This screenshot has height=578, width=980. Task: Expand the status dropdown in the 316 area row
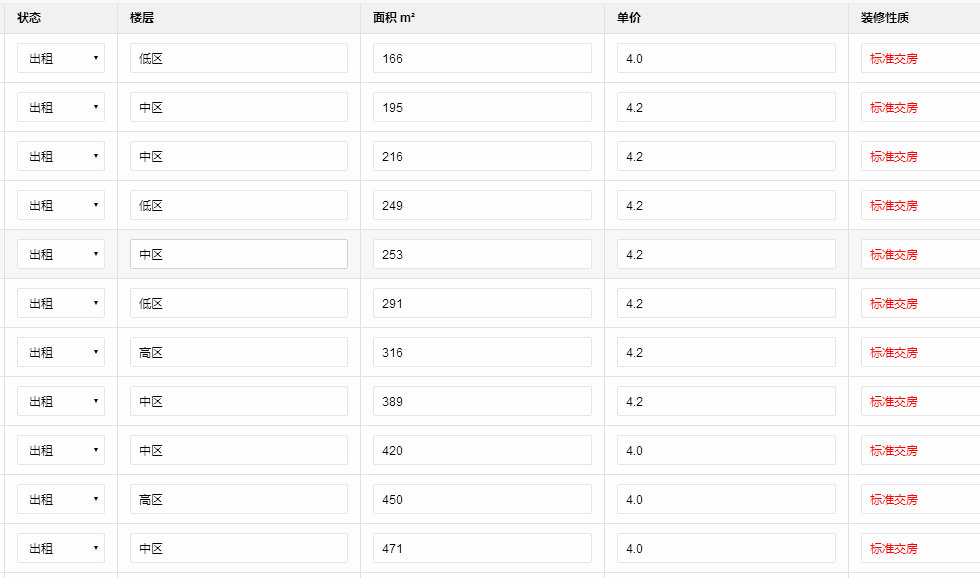(x=61, y=353)
